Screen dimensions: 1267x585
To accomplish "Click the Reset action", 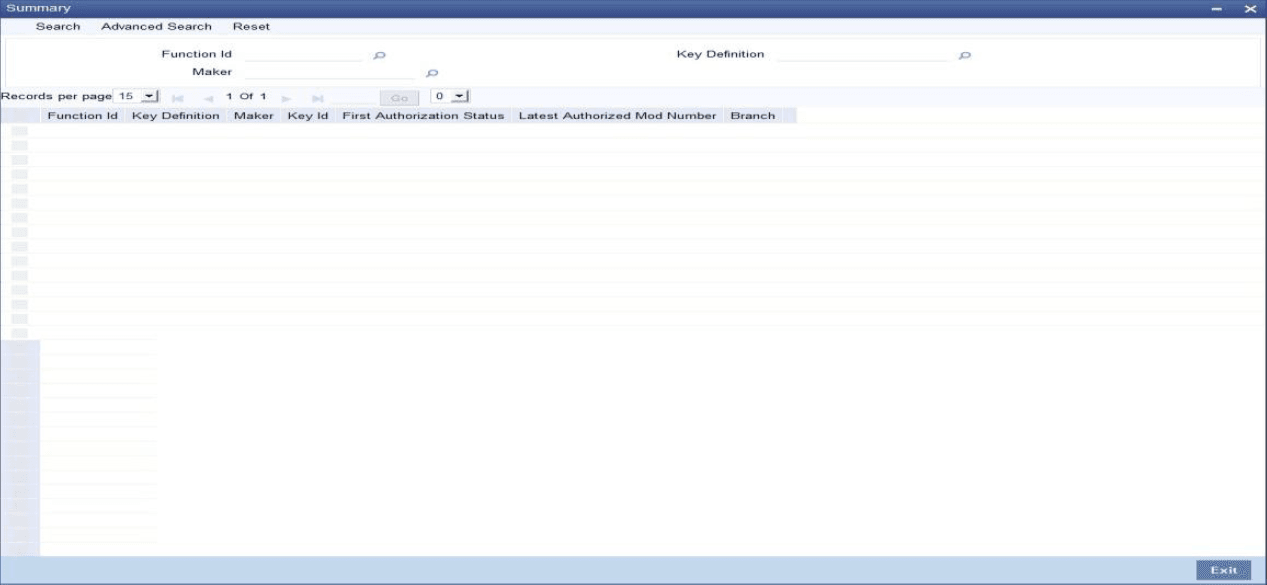I will (x=253, y=26).
